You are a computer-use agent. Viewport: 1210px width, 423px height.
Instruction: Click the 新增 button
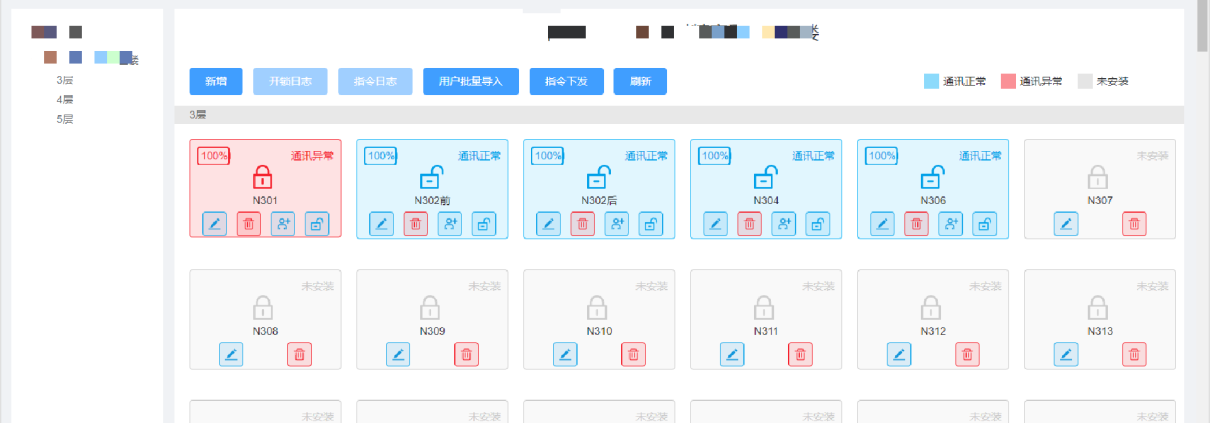click(x=216, y=82)
